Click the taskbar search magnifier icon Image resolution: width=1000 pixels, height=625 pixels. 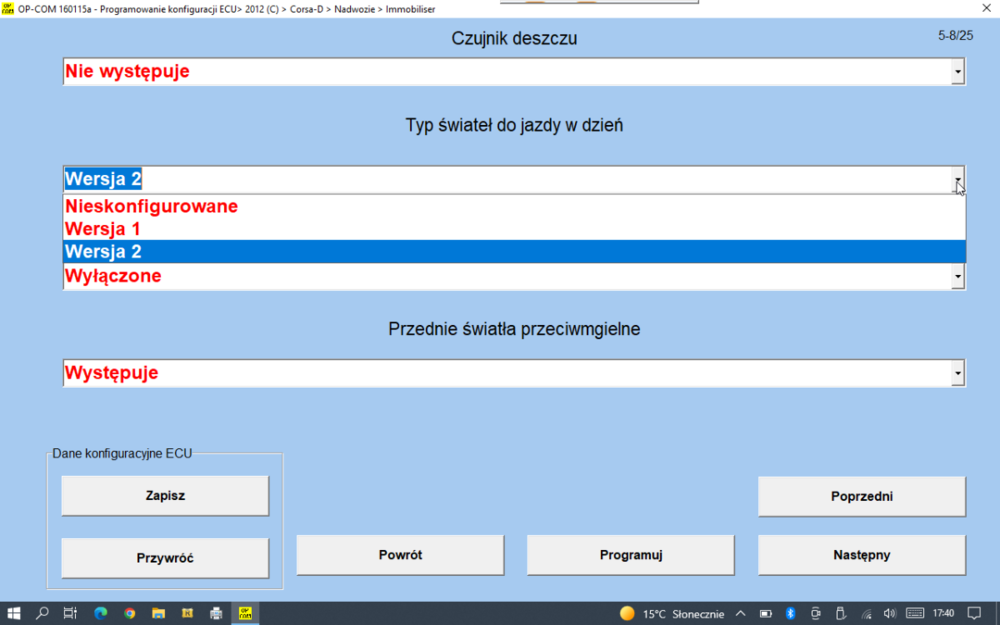coord(42,613)
